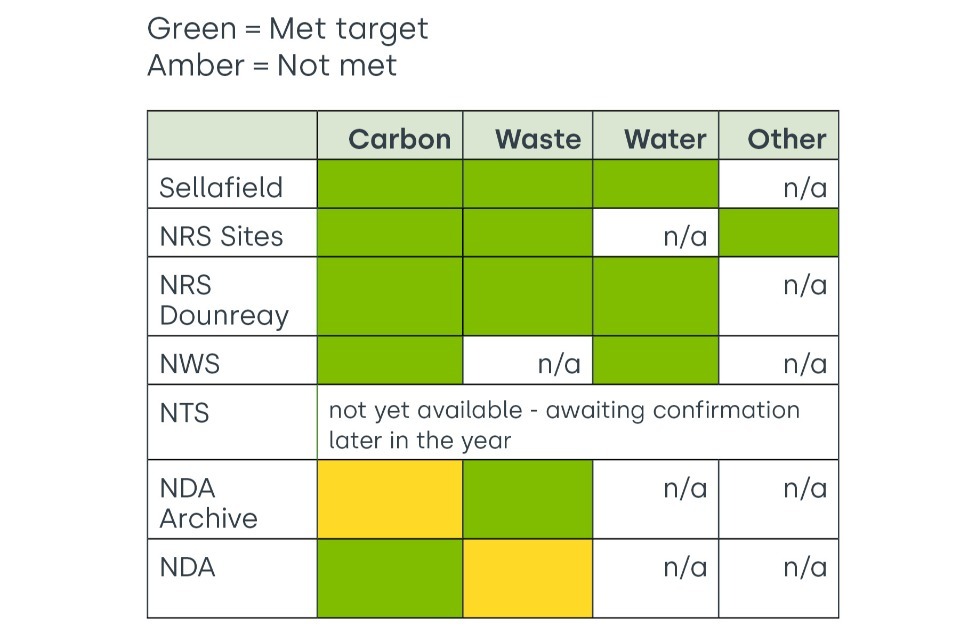Click the Carbon column header
Viewport: 960px width, 640px height.
(399, 139)
